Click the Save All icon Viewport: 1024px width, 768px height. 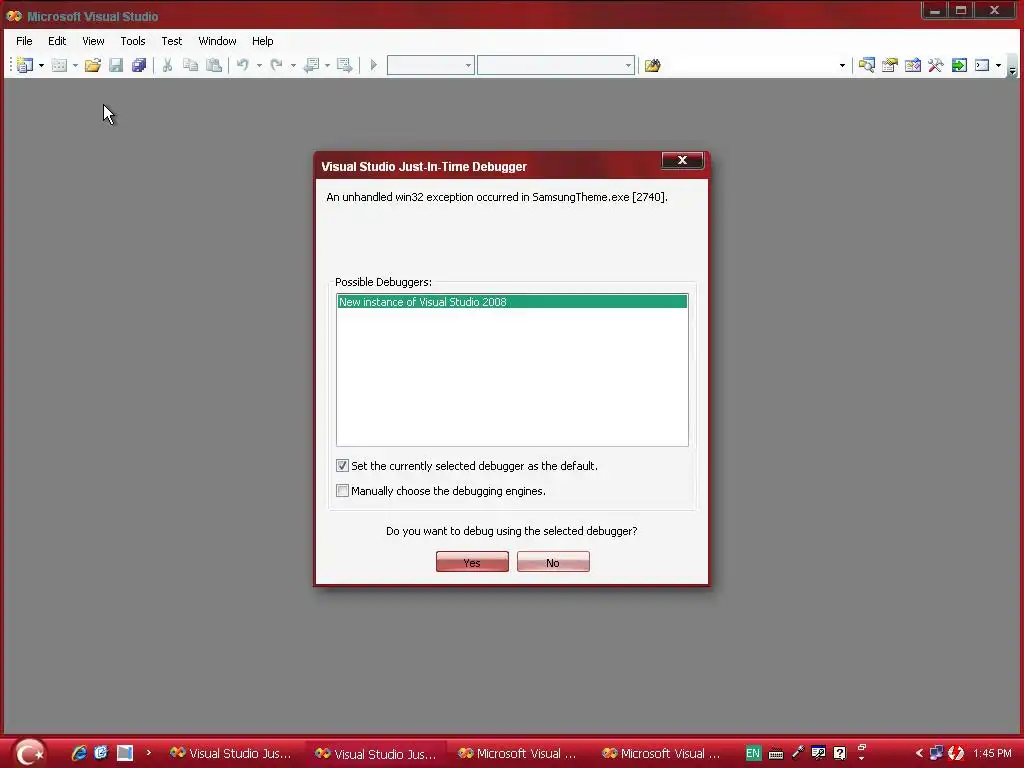(x=139, y=65)
